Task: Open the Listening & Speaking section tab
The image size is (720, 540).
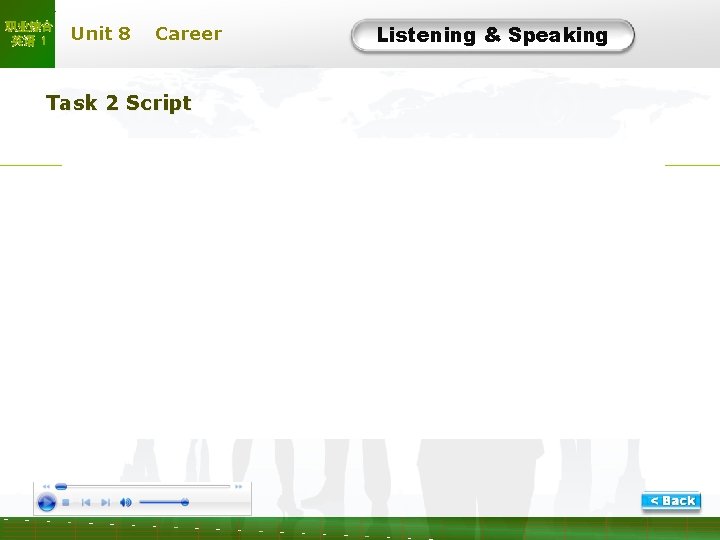Action: 493,35
